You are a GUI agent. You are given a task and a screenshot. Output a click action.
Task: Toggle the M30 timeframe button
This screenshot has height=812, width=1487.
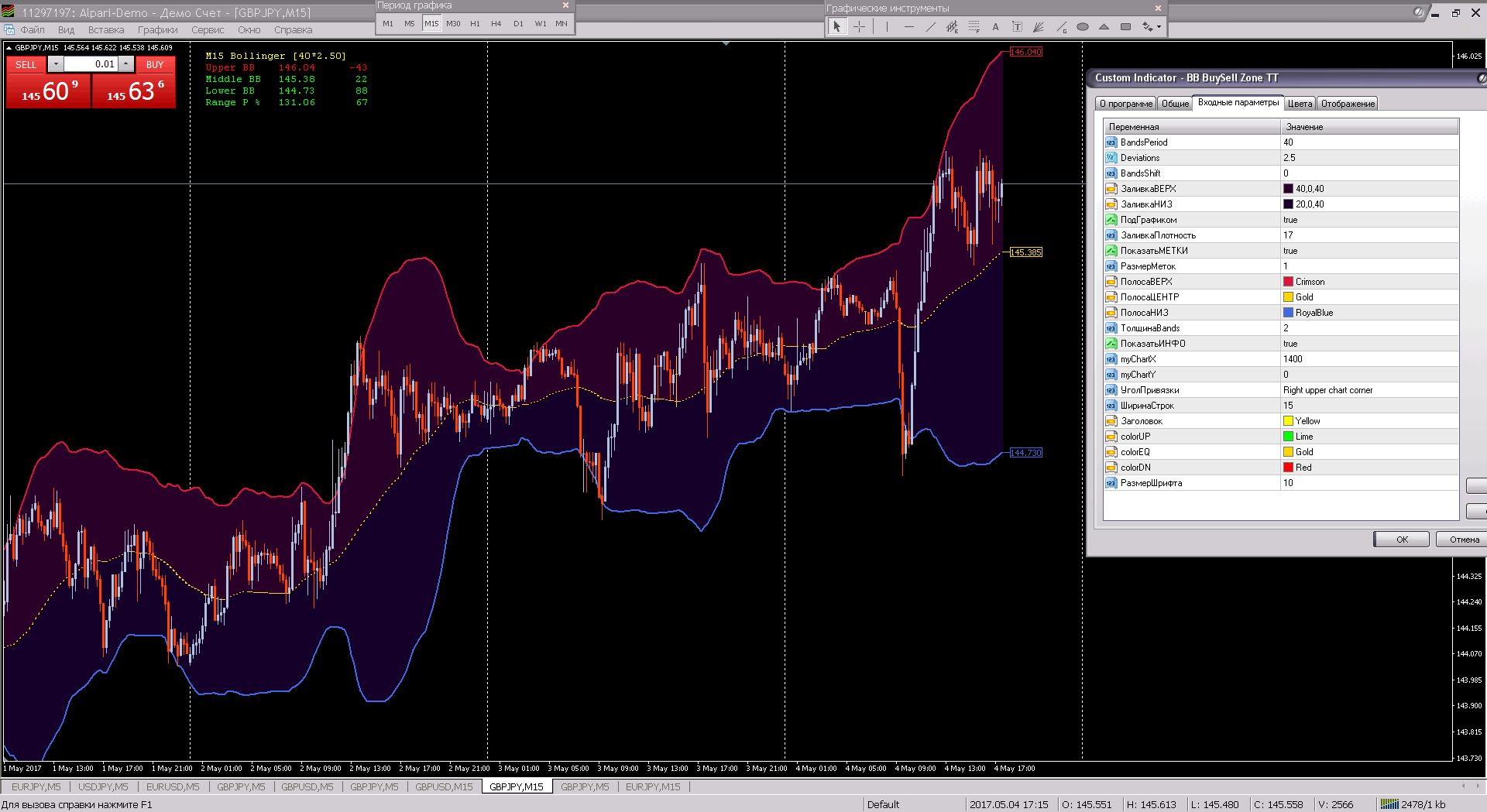tap(453, 24)
